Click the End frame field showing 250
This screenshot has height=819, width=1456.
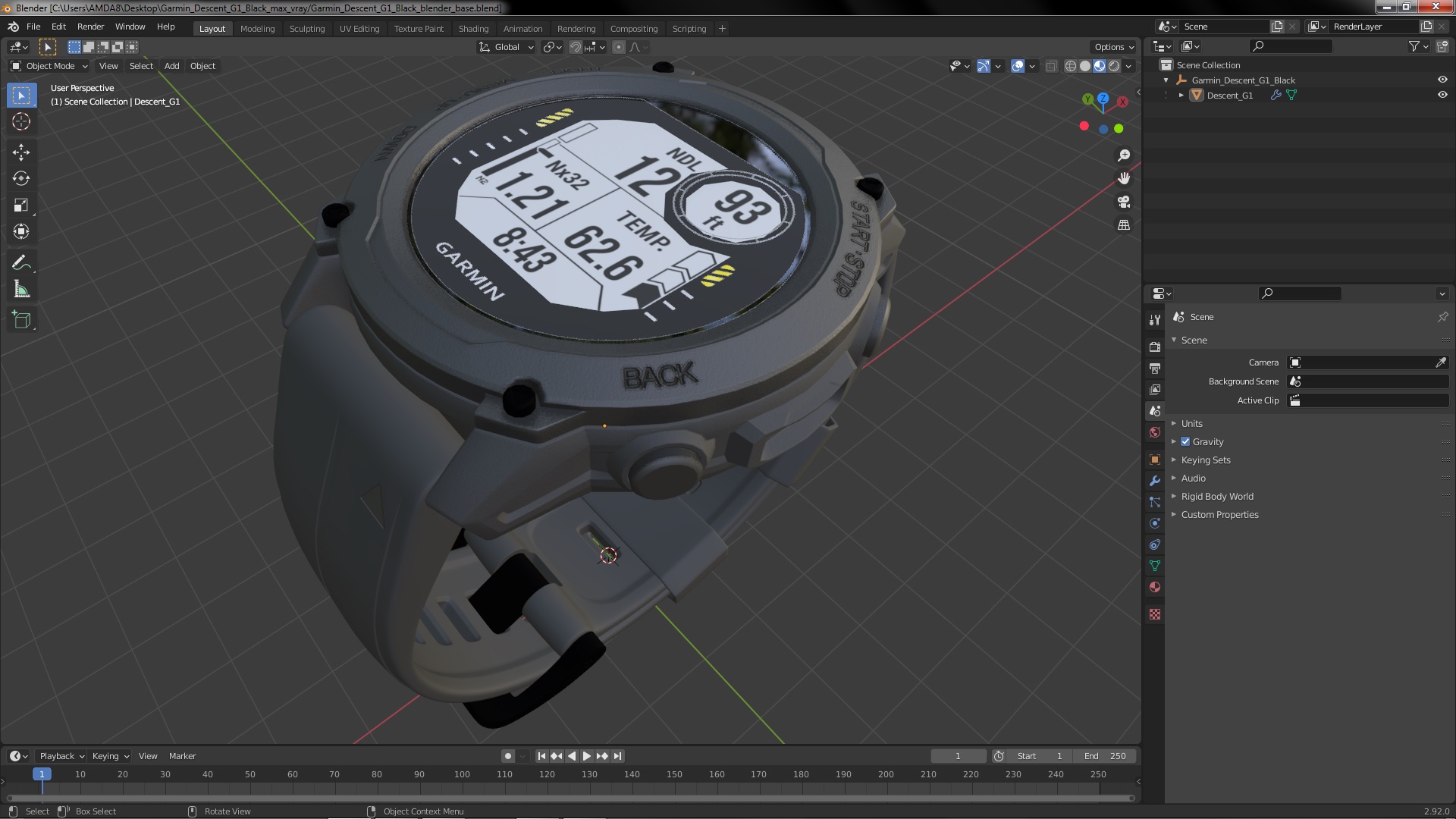(1104, 756)
